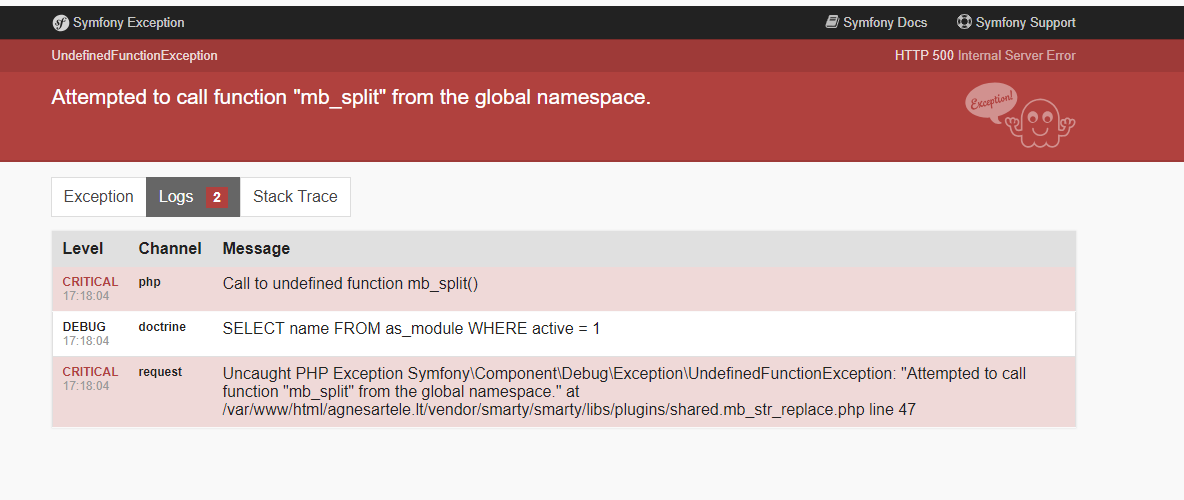
Task: Click the HTTP 500 Internal Server Error text
Action: coord(985,56)
